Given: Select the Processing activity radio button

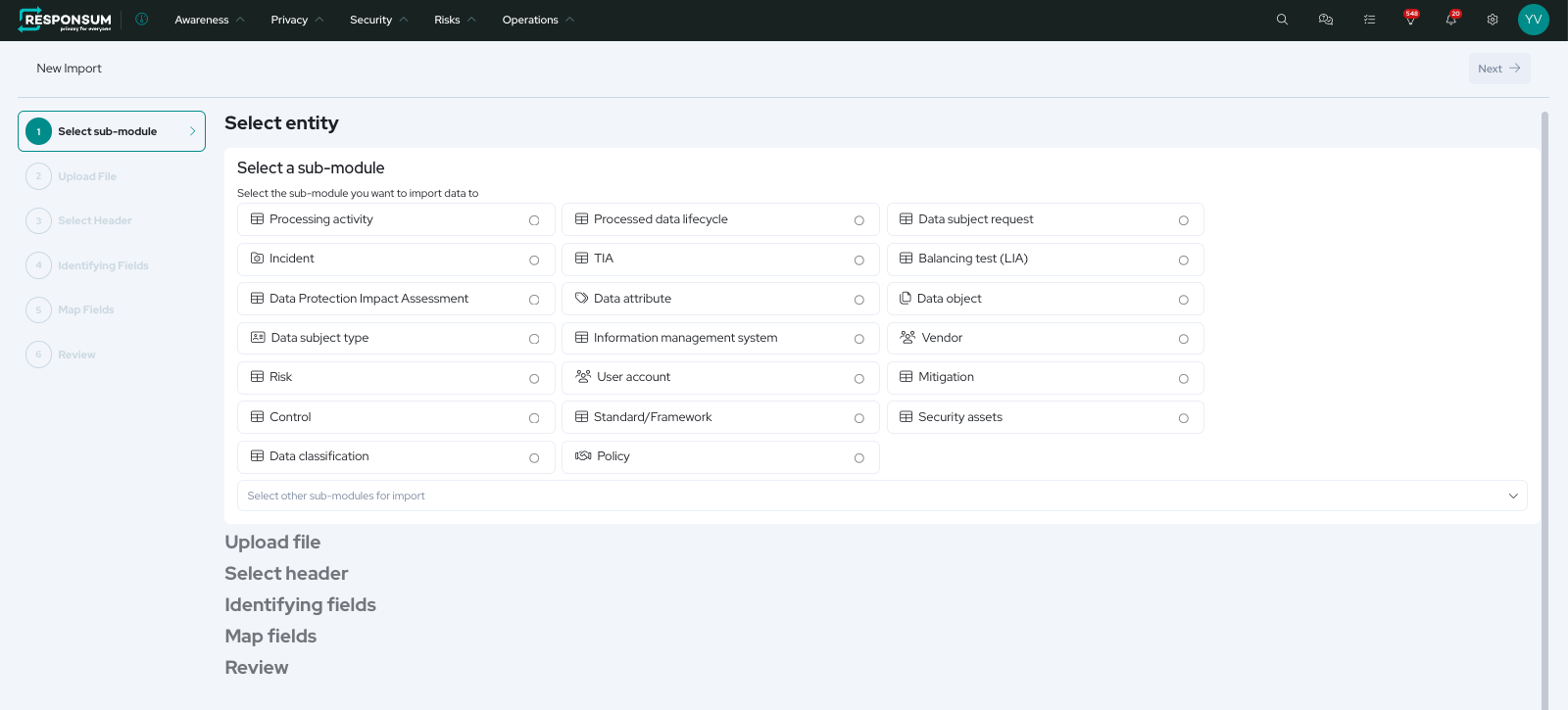Looking at the screenshot, I should pyautogui.click(x=534, y=220).
